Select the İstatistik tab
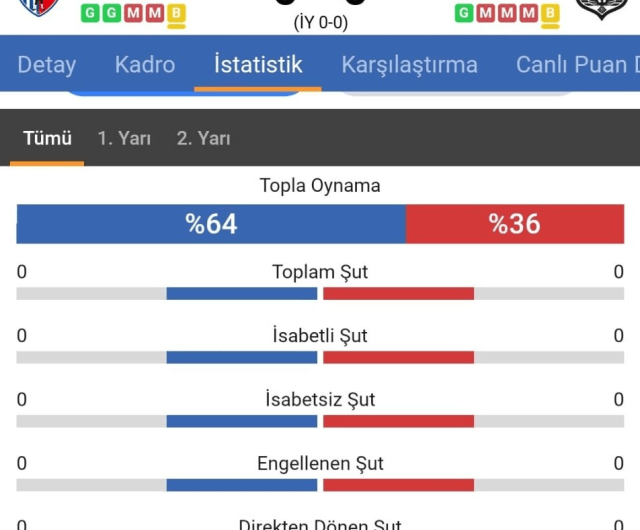 pyautogui.click(x=258, y=65)
